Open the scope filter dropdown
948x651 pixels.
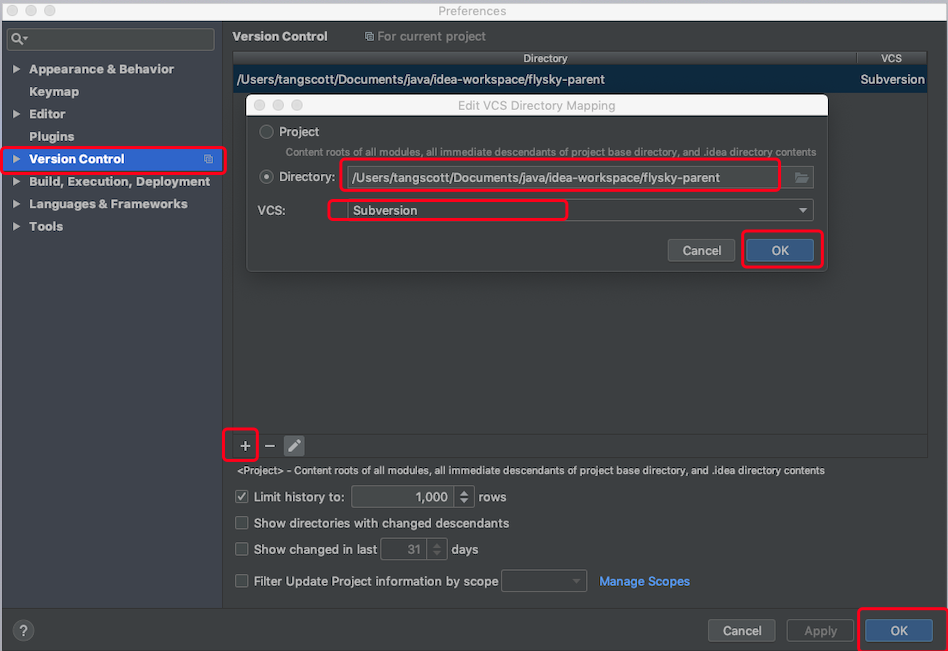544,581
